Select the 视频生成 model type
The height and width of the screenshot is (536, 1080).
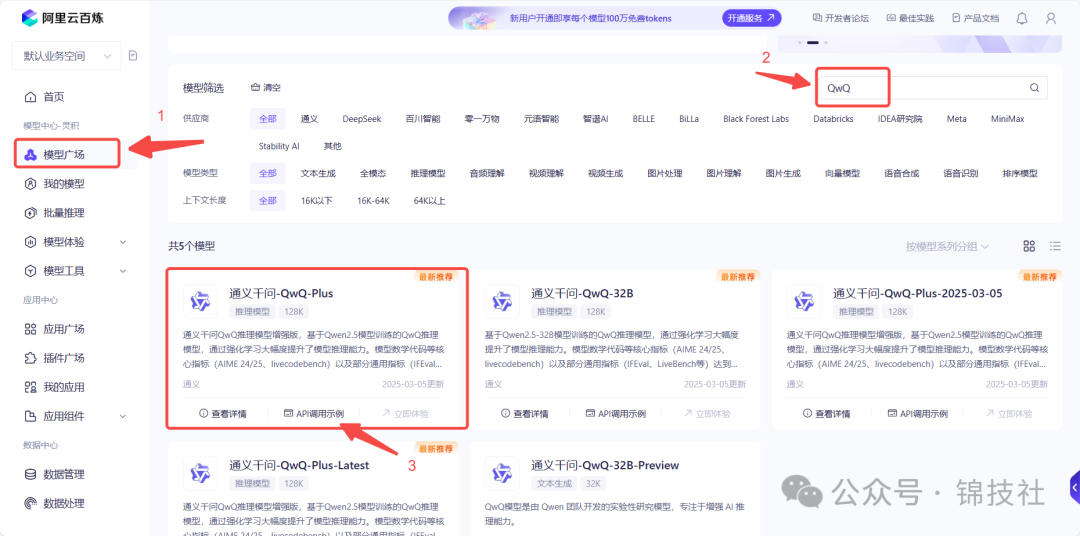point(605,174)
